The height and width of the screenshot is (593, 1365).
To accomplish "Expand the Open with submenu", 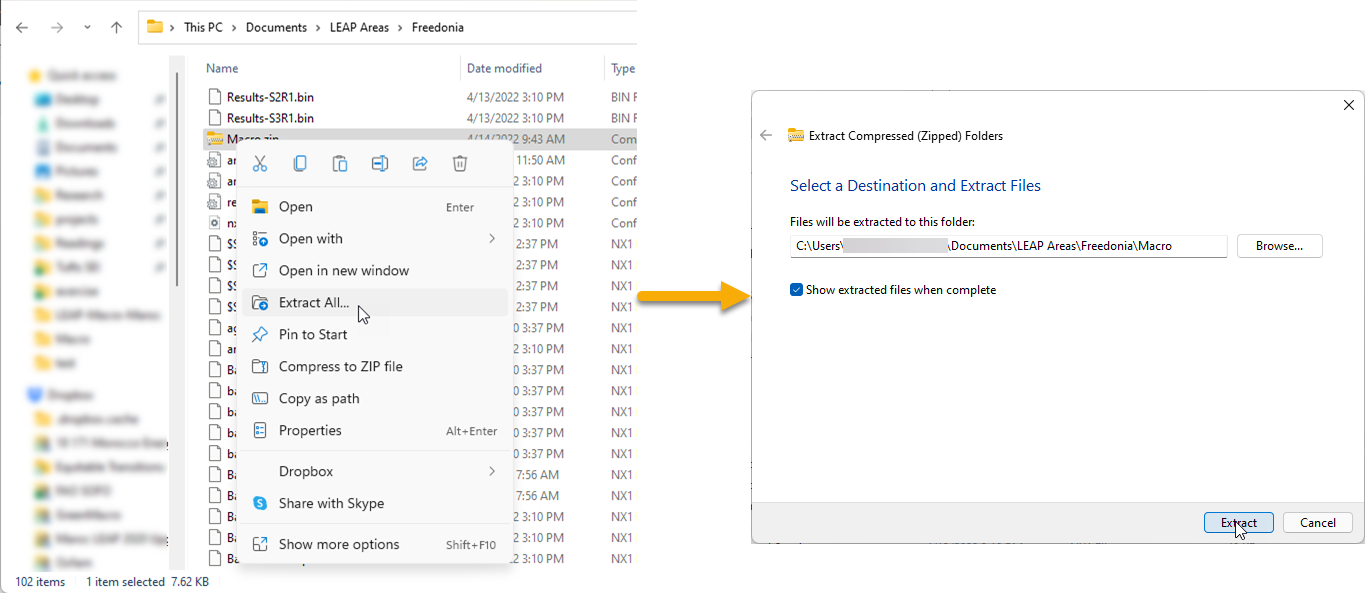I will tap(491, 239).
